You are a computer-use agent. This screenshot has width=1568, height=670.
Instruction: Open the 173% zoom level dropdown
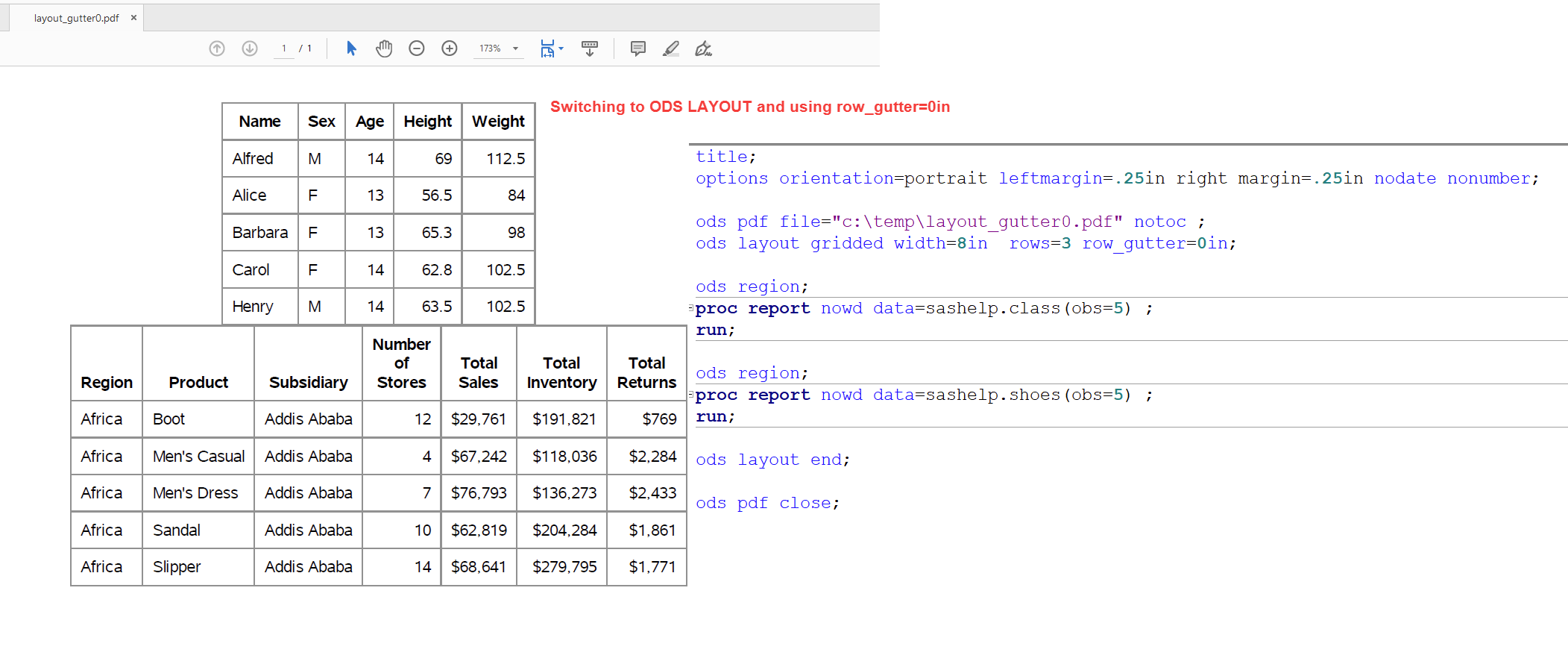[515, 48]
